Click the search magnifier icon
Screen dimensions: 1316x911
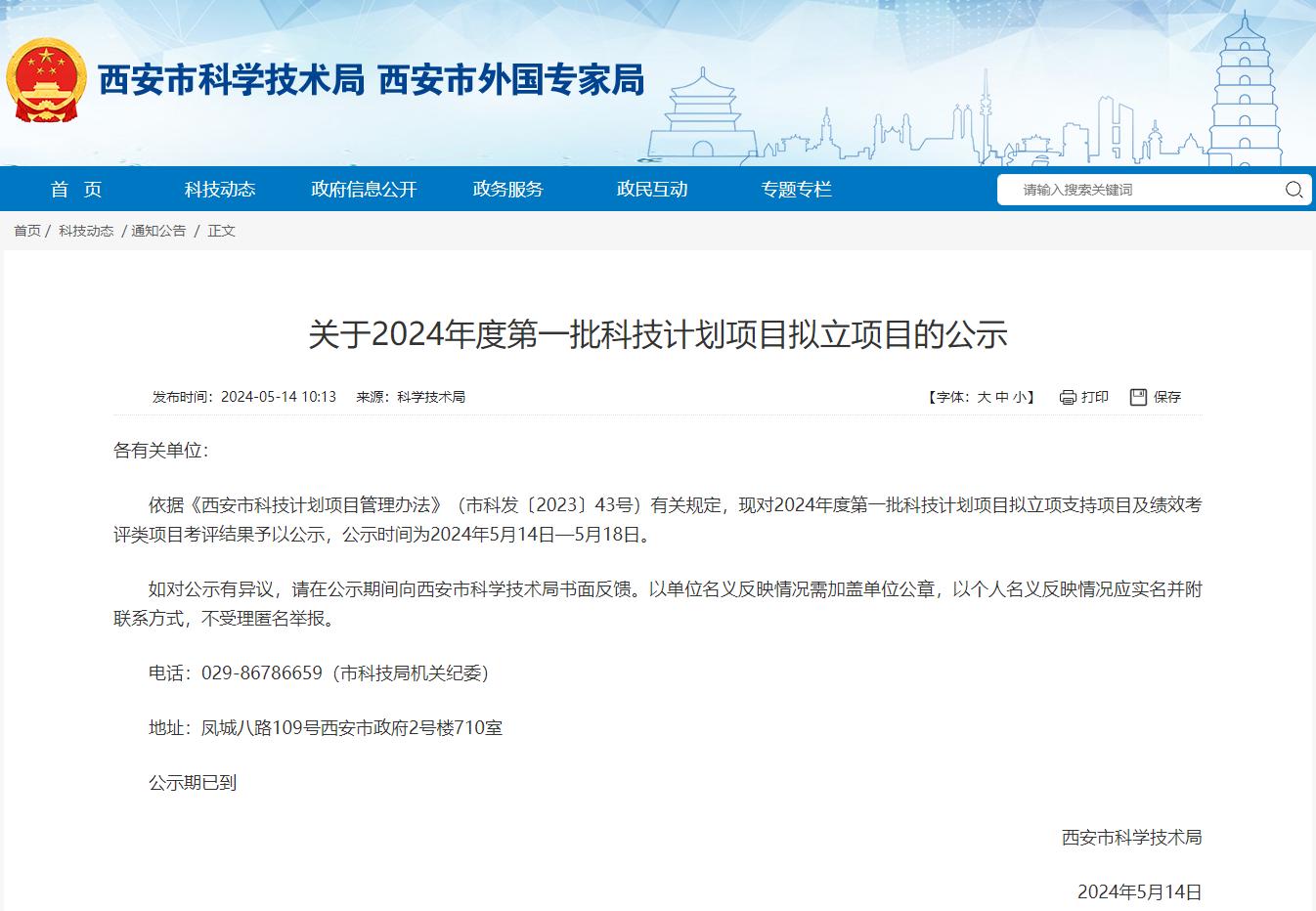click(1293, 190)
